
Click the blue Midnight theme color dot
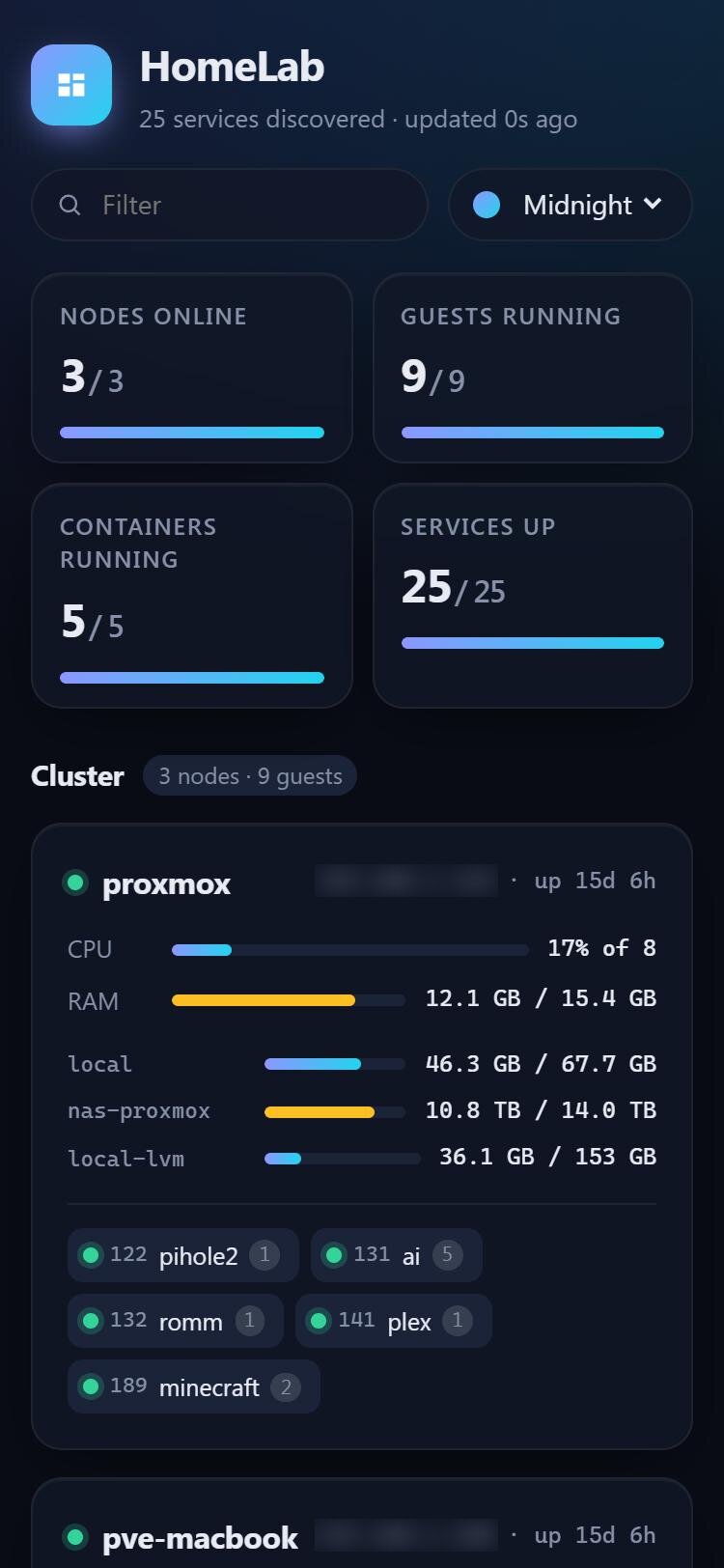point(487,205)
